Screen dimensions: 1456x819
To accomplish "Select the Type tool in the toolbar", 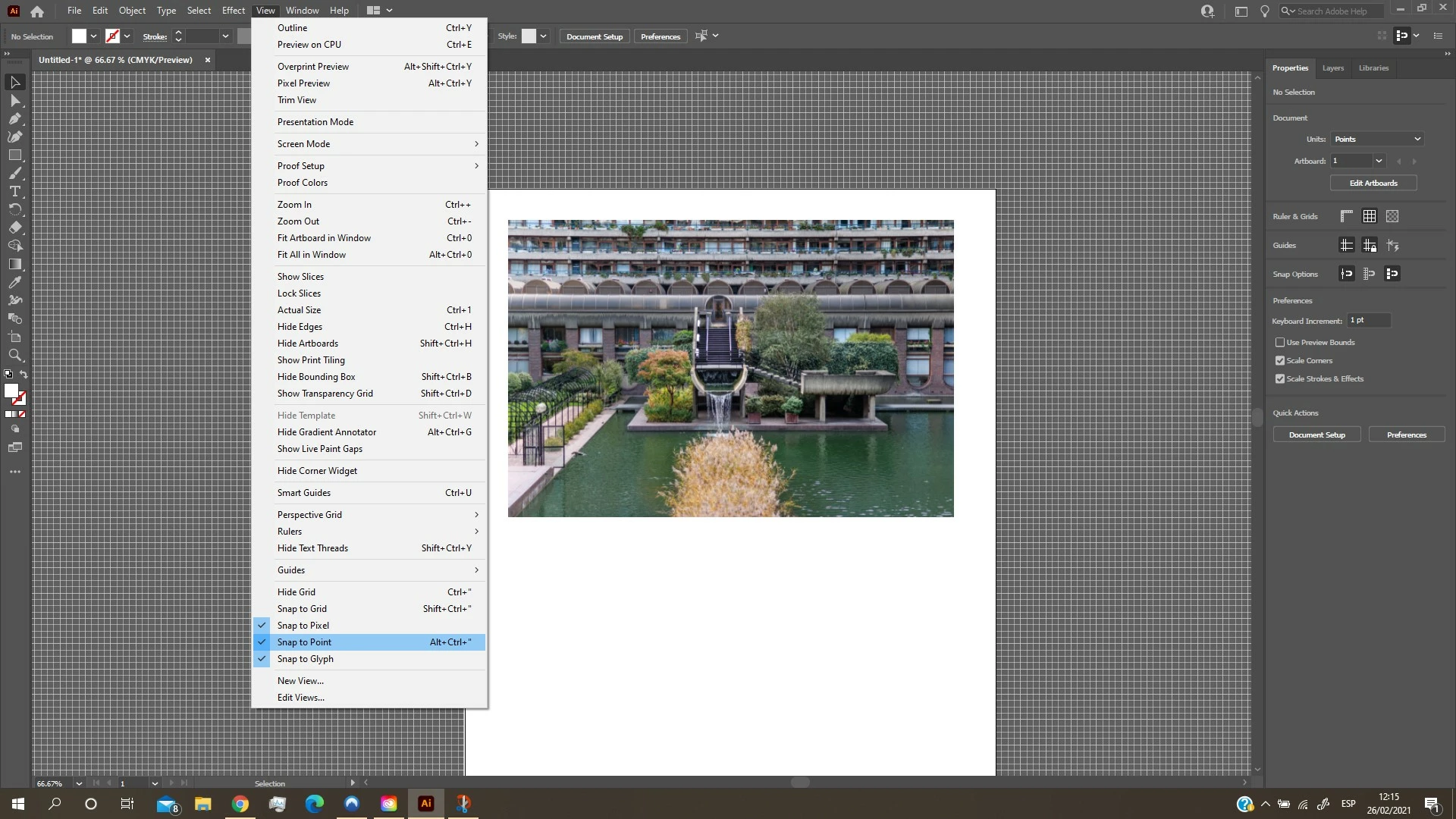I will [x=14, y=191].
